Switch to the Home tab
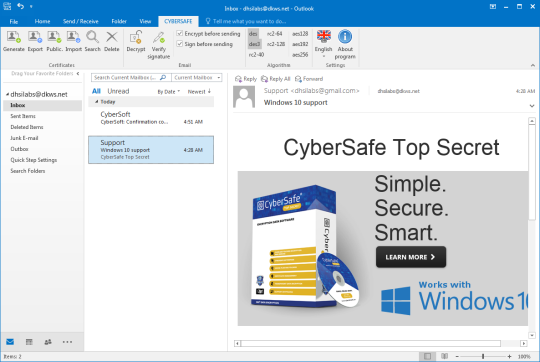The height and width of the screenshot is (362, 540). [42, 21]
